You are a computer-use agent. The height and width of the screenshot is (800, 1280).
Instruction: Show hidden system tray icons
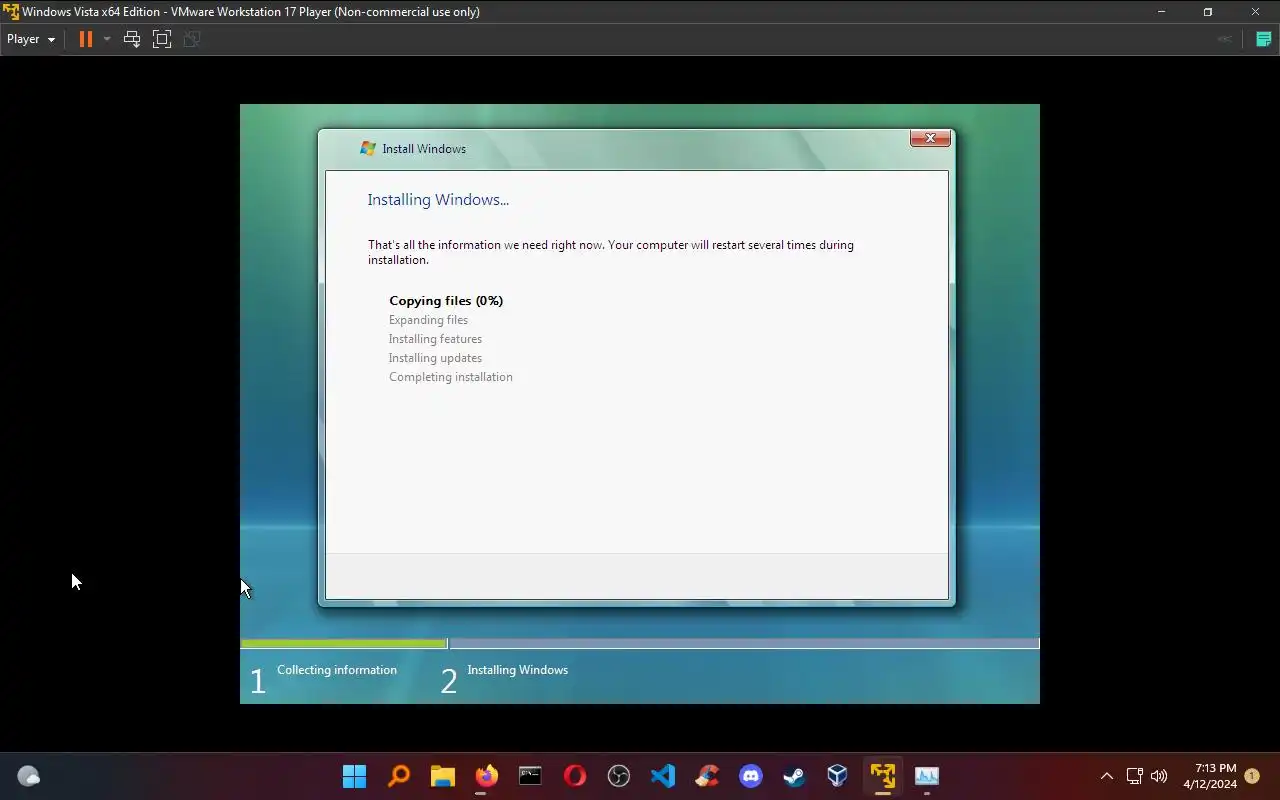(x=1106, y=776)
